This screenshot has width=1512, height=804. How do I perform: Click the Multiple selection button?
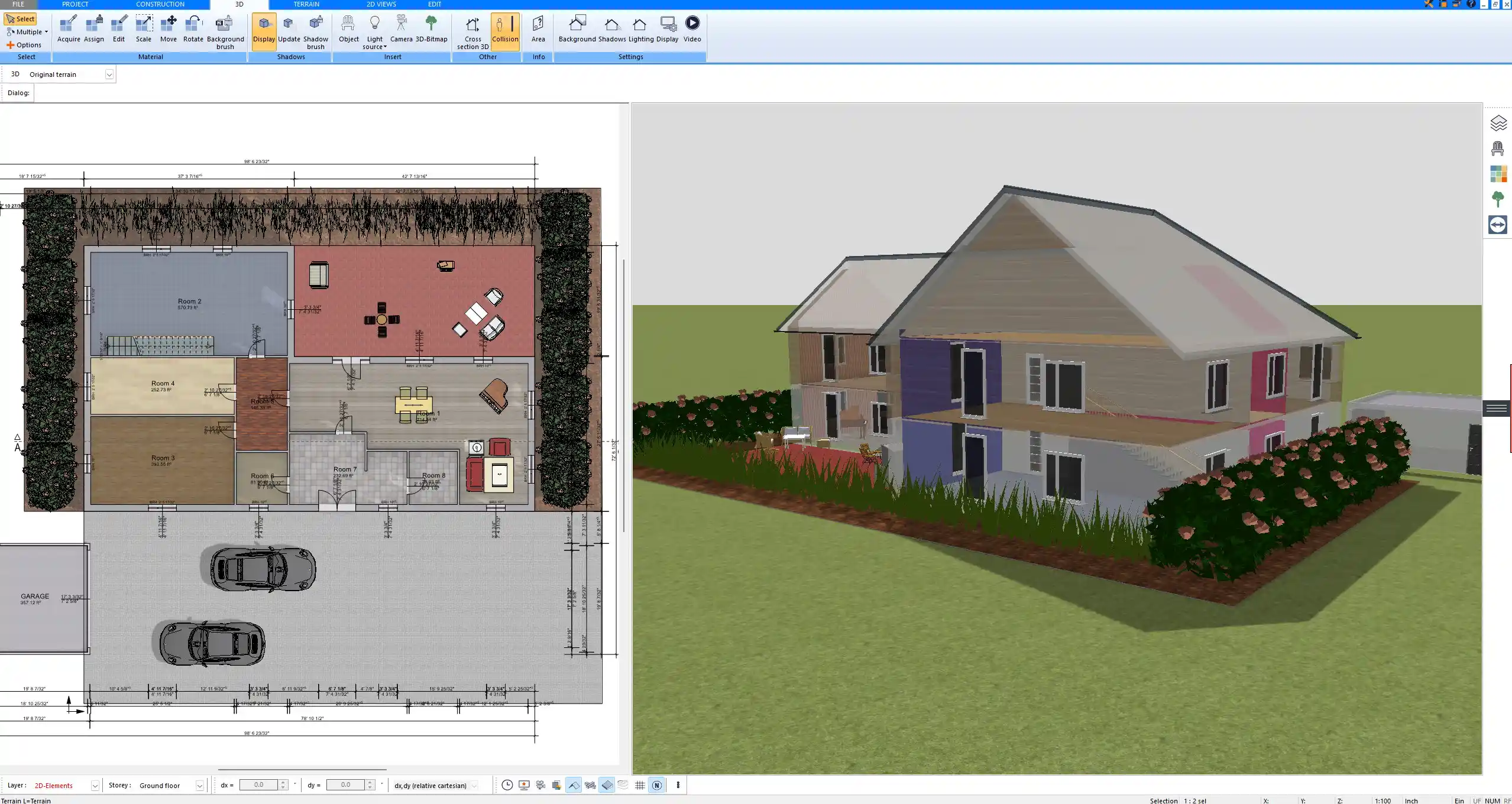click(27, 32)
